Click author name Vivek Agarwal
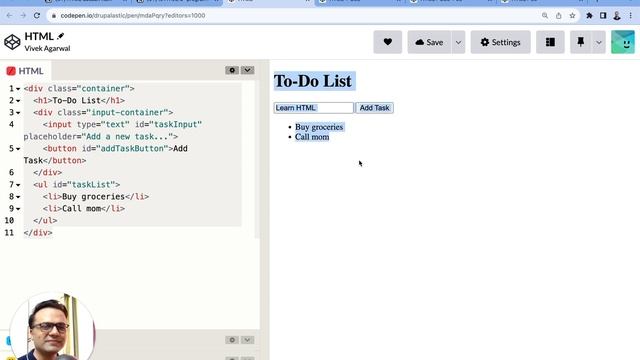This screenshot has height=360, width=640. pos(47,48)
